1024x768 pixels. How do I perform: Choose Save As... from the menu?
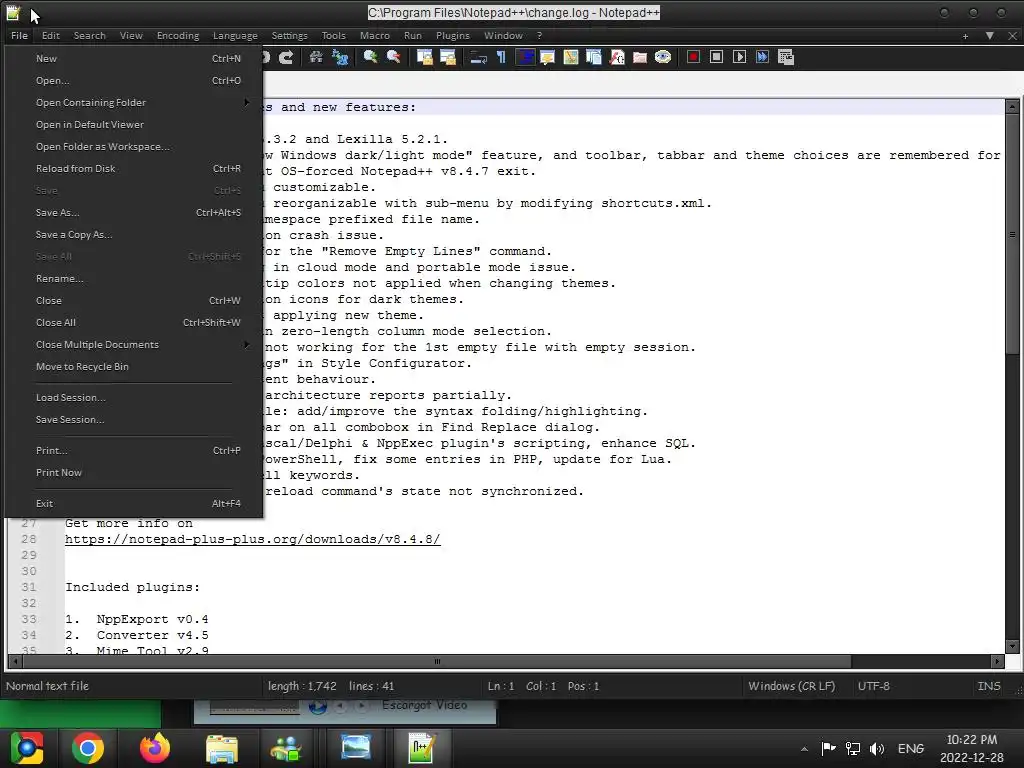[x=134, y=212]
